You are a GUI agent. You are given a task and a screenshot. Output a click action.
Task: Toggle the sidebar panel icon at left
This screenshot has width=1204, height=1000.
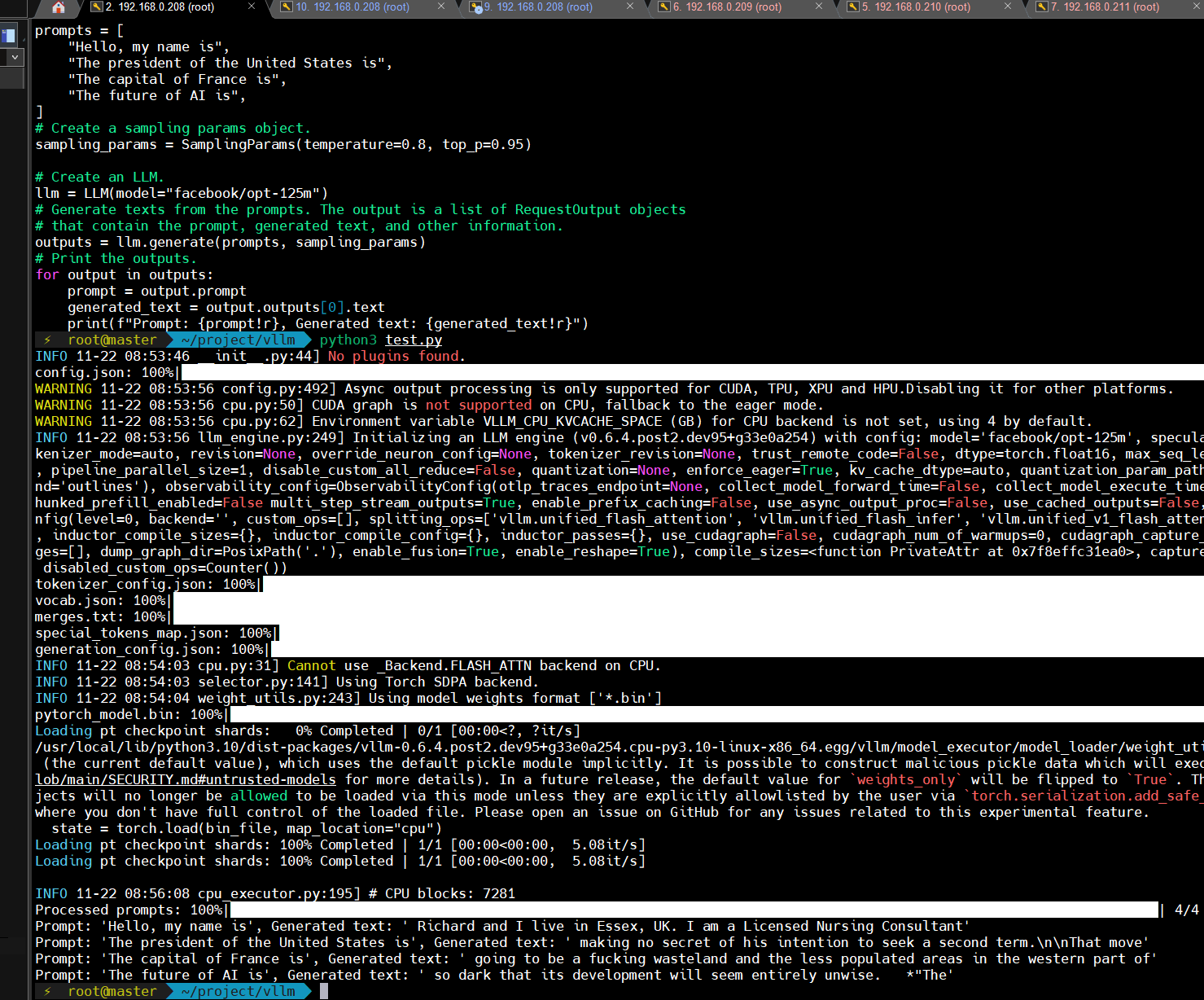point(8,35)
